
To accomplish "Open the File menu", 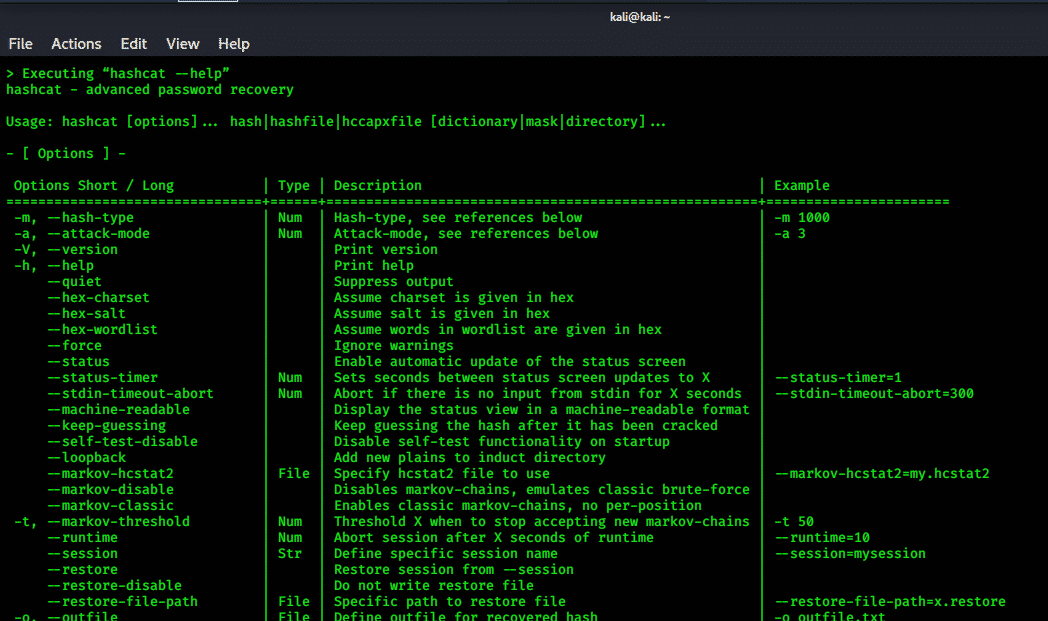I will pyautogui.click(x=20, y=44).
